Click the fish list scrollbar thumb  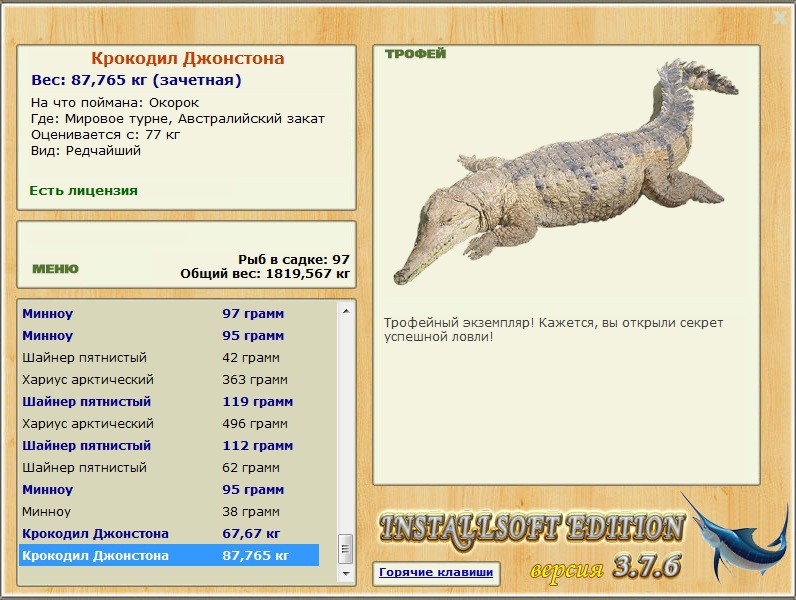[x=346, y=549]
